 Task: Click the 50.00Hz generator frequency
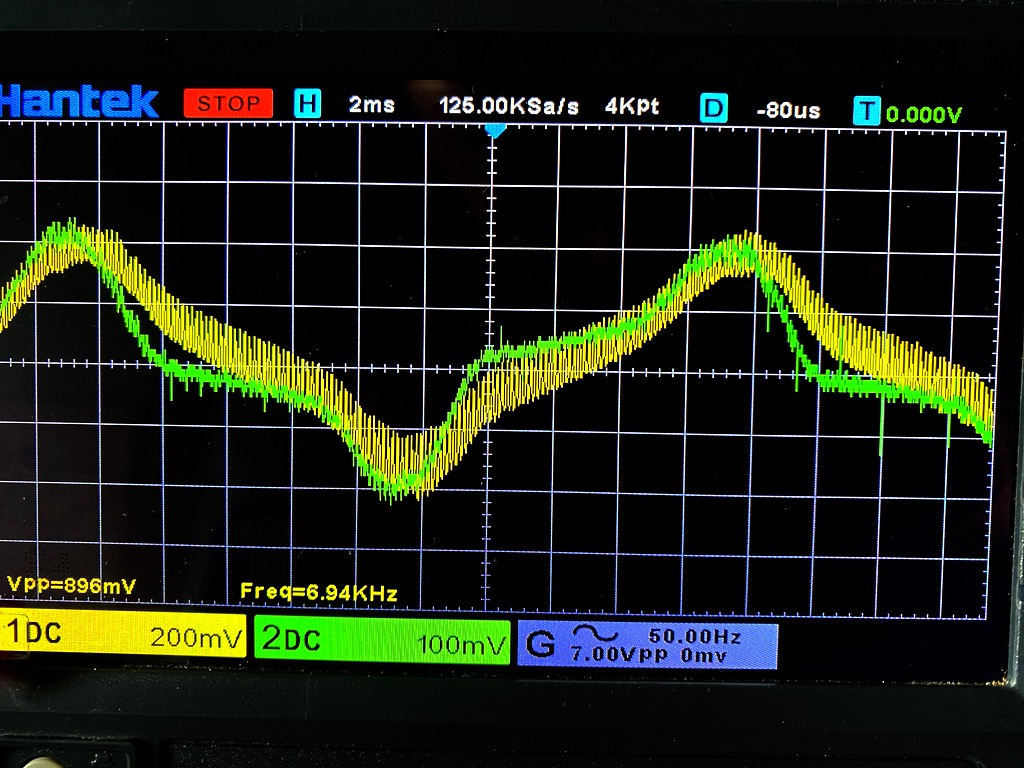694,635
